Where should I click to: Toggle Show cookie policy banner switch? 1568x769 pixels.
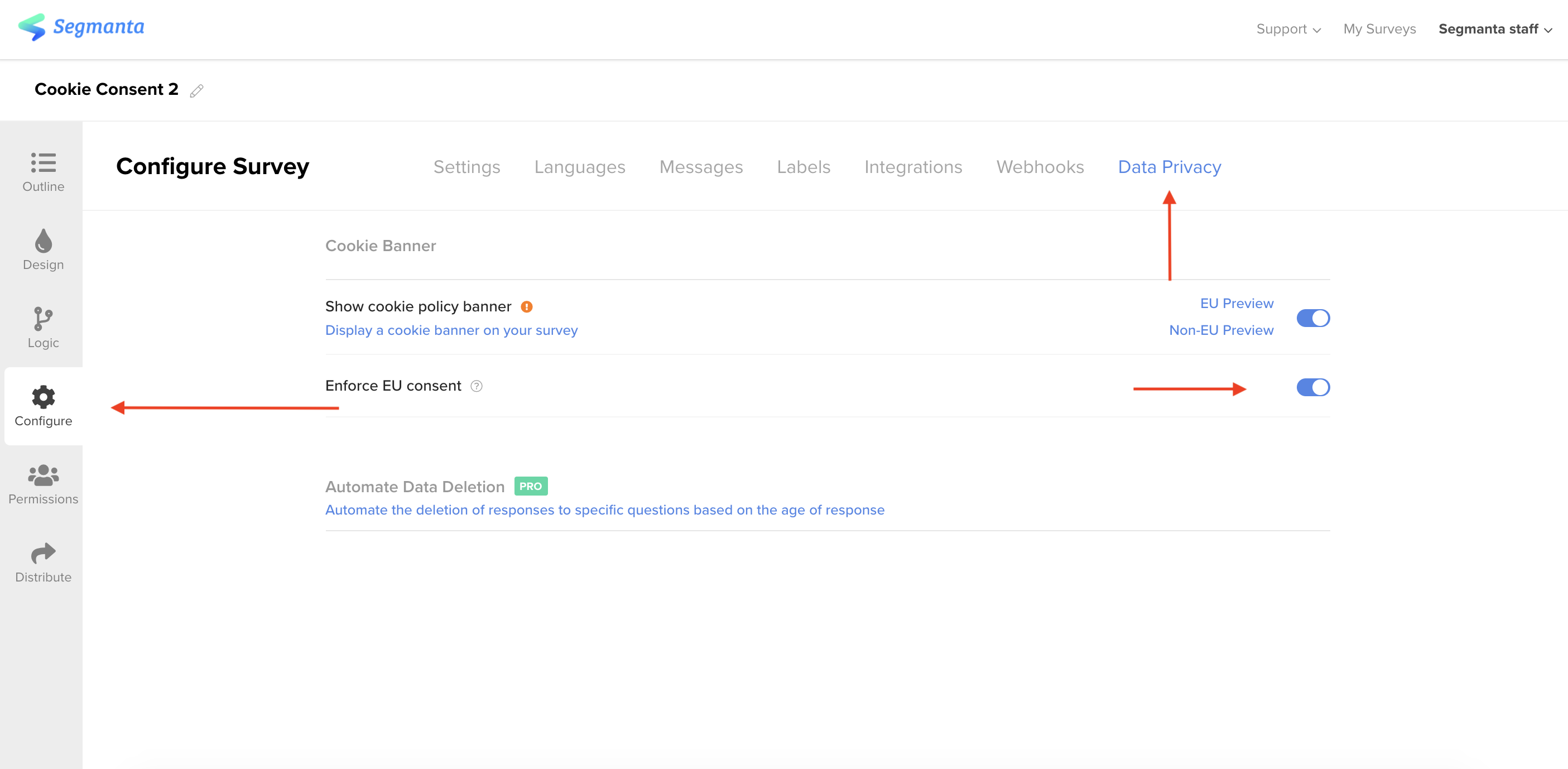[x=1313, y=318]
